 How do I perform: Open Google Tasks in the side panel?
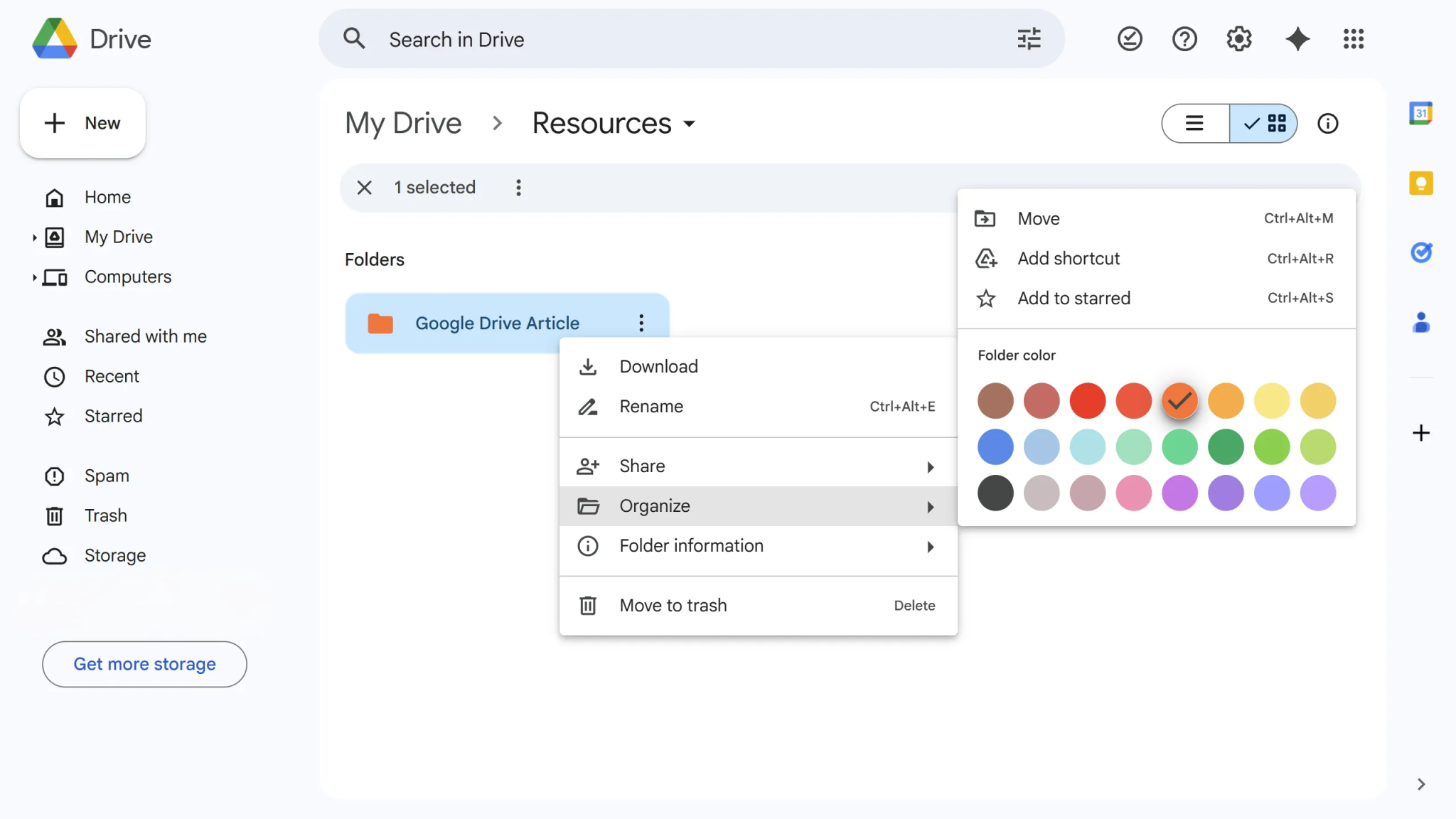[x=1420, y=252]
